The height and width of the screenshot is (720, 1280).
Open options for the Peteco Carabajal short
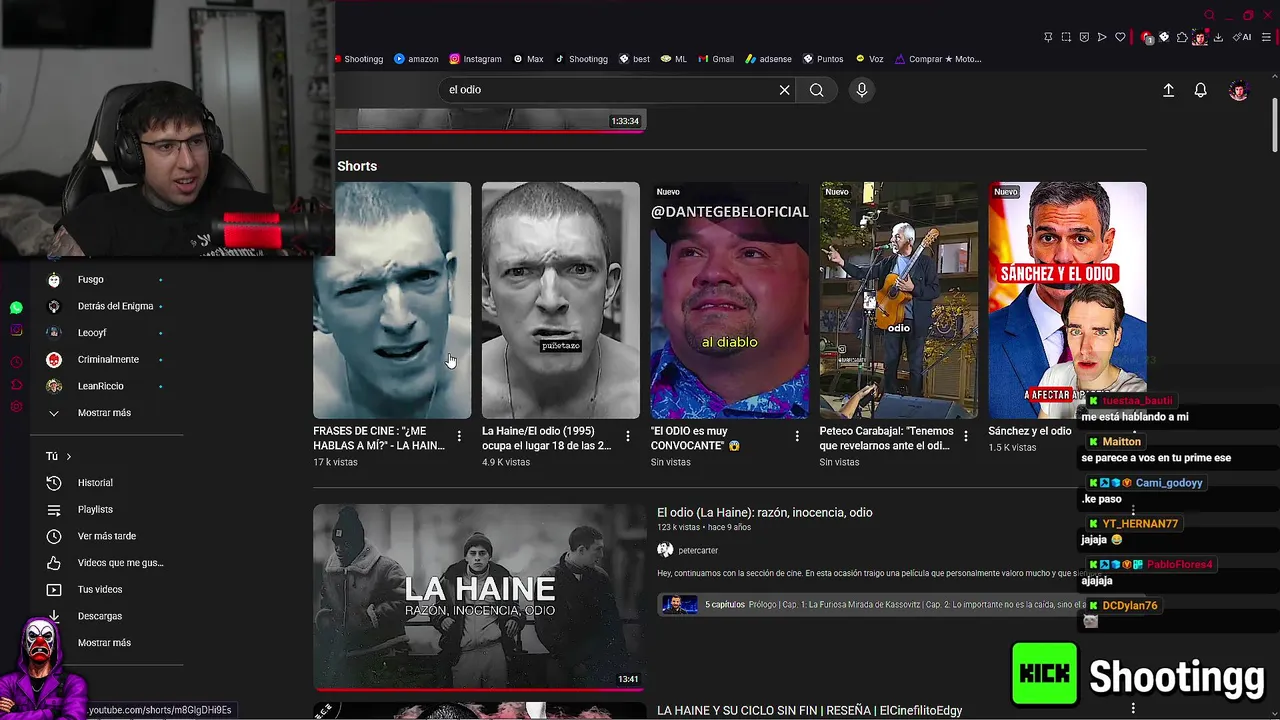(966, 436)
